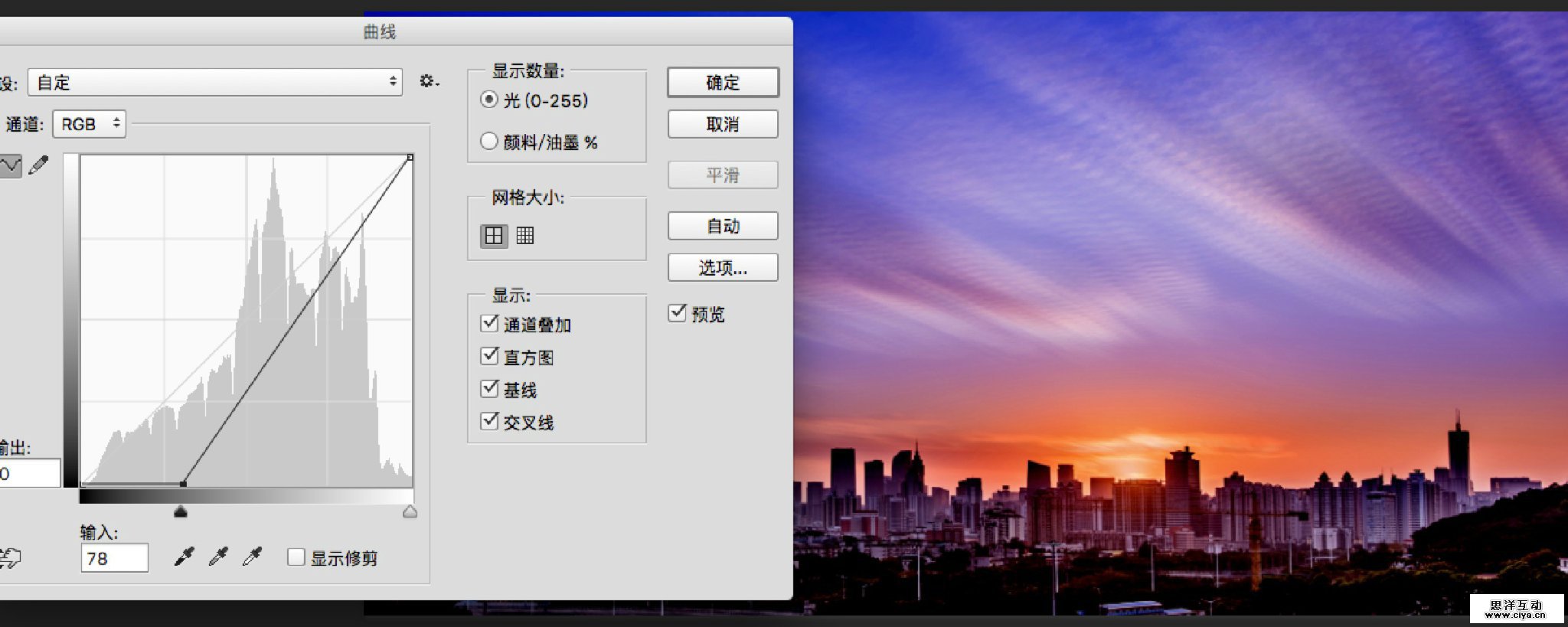Select the detailed 10x10 grid icon

tap(525, 236)
